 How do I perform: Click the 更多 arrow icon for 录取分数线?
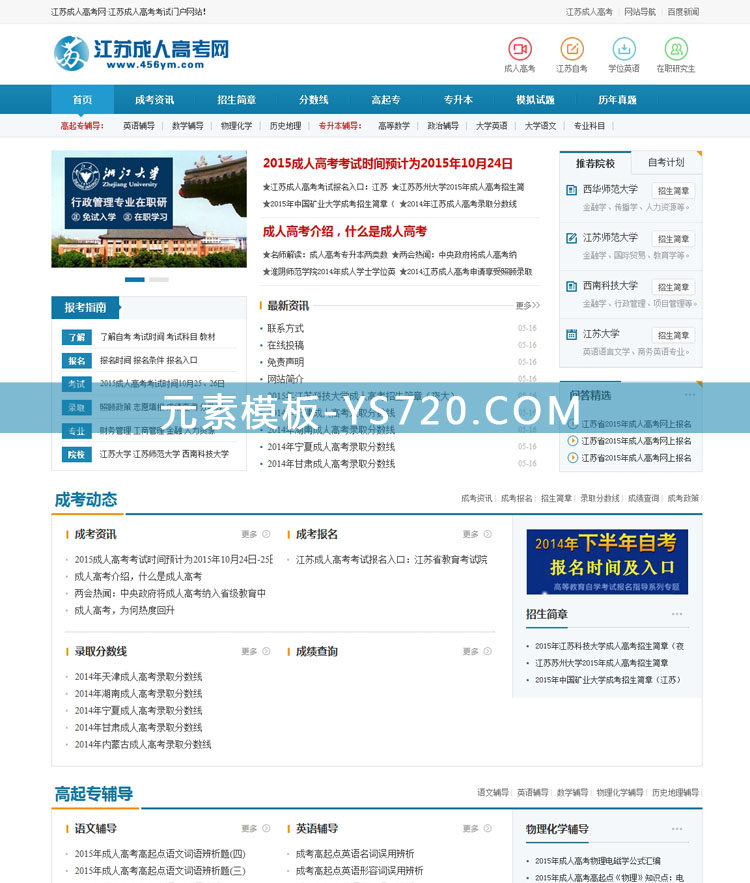point(266,651)
